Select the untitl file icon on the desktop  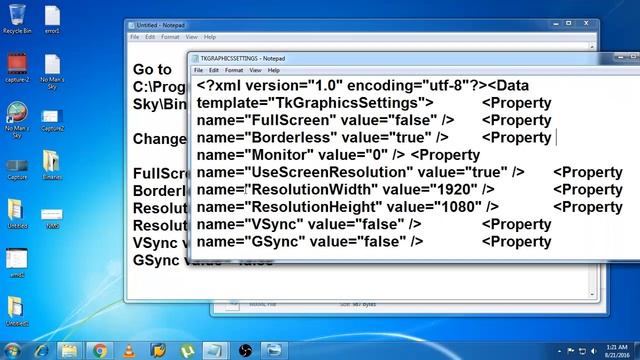(x=17, y=263)
